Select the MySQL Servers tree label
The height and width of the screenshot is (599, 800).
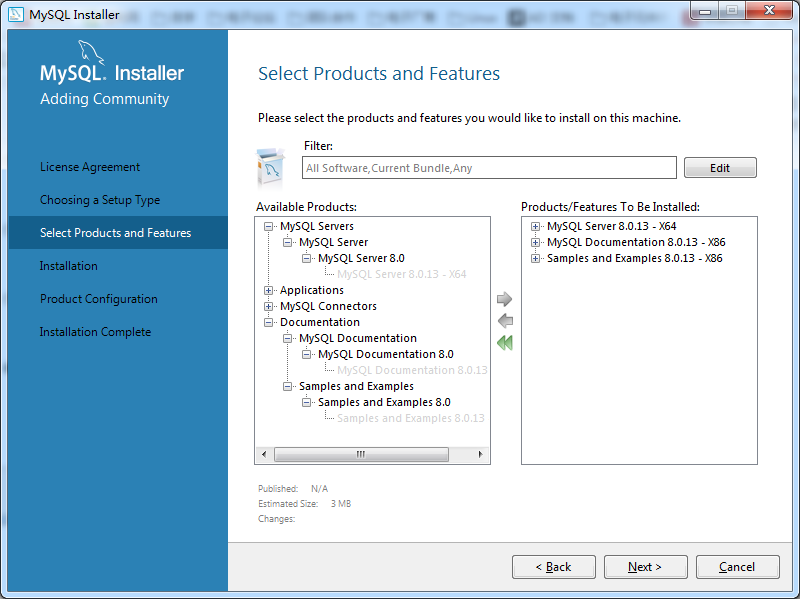pos(316,226)
